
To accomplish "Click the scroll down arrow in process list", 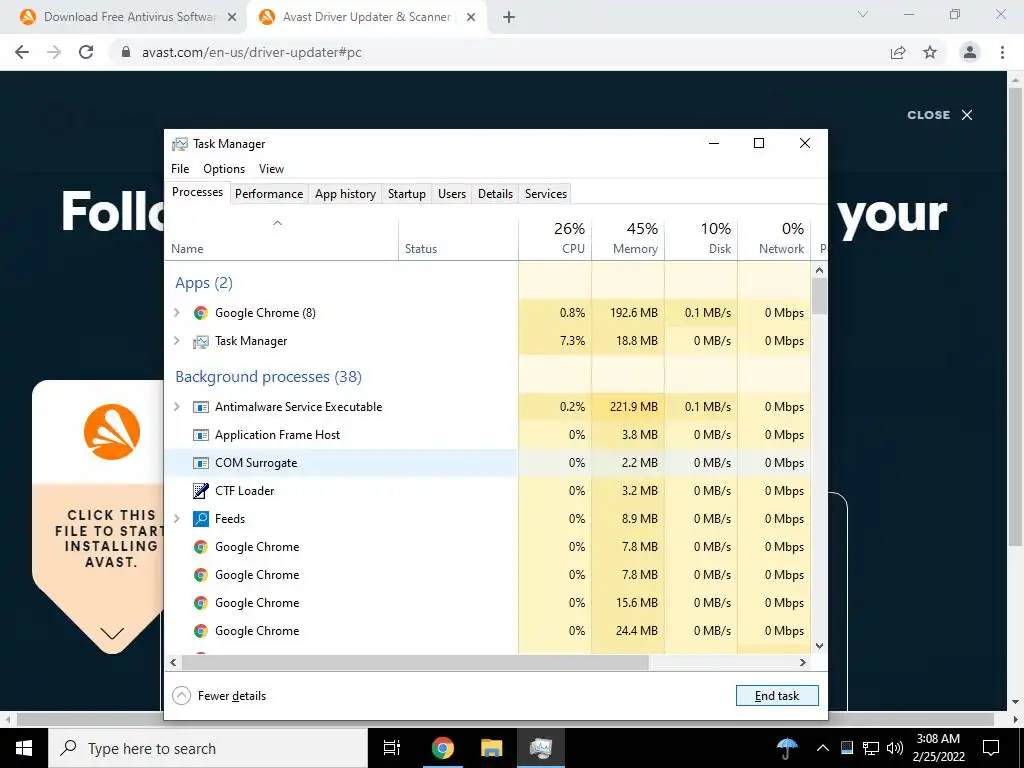I will coord(820,646).
